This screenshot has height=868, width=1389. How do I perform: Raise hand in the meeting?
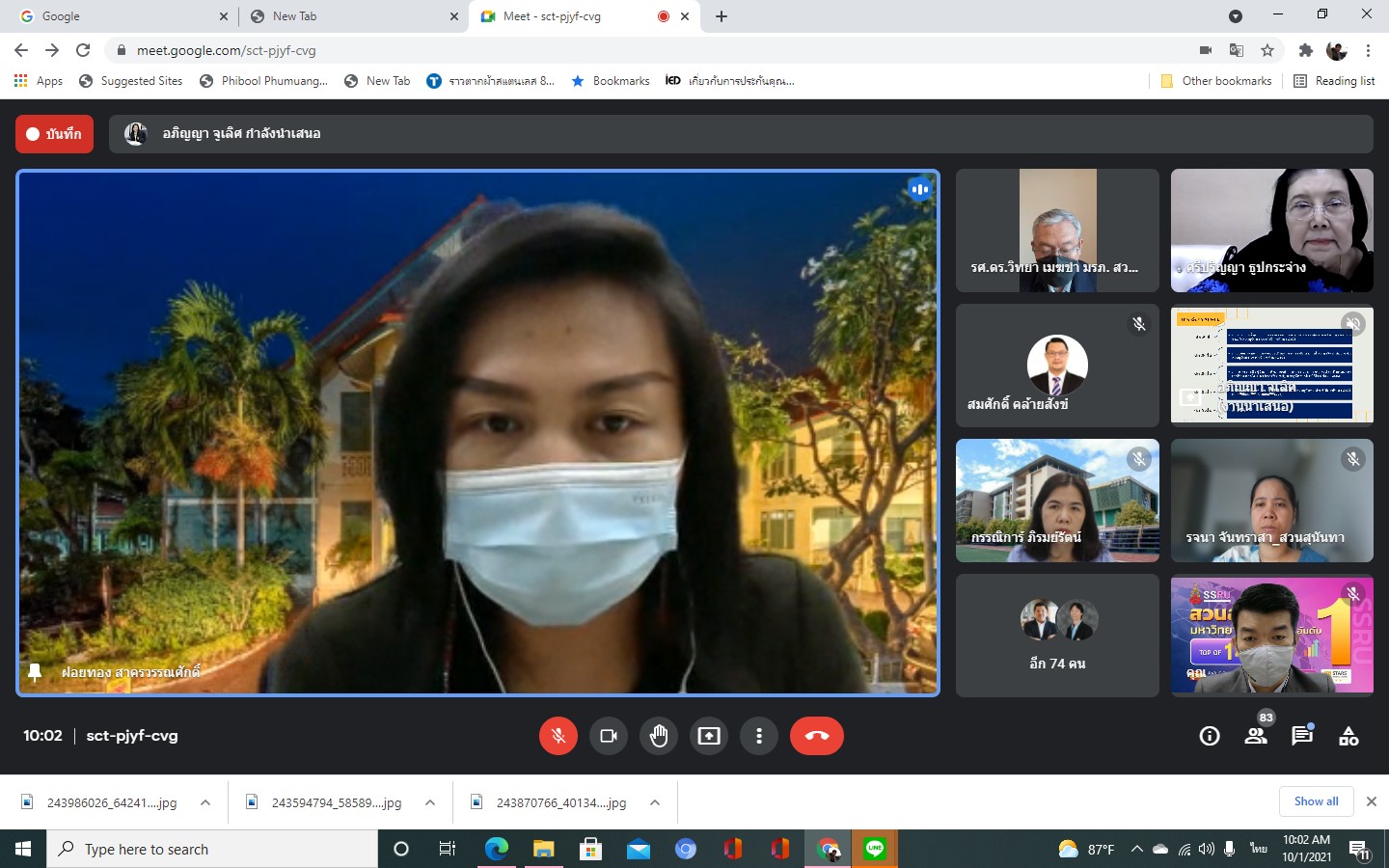coord(659,736)
